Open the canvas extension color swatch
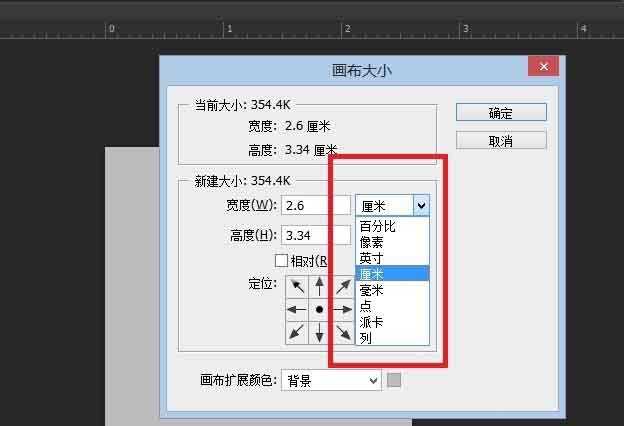Image resolution: width=624 pixels, height=426 pixels. point(394,380)
